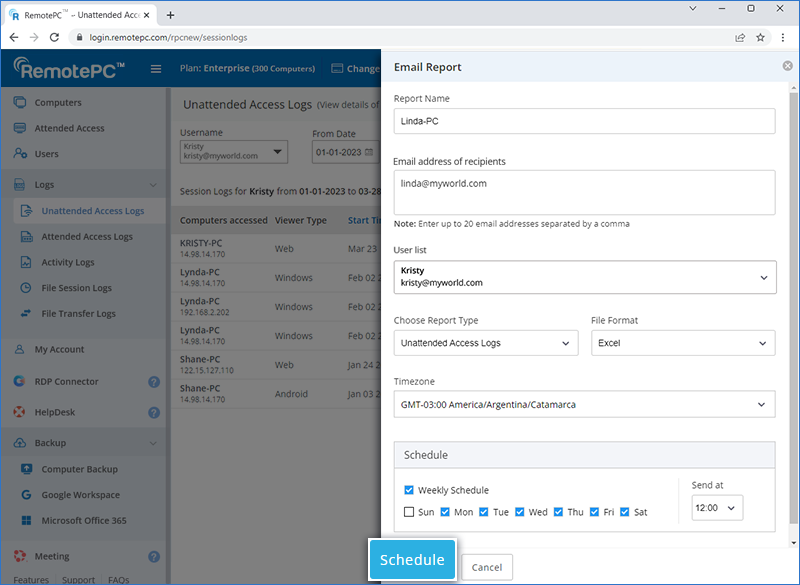Uncheck the Weekly Schedule checkbox

(x=409, y=490)
